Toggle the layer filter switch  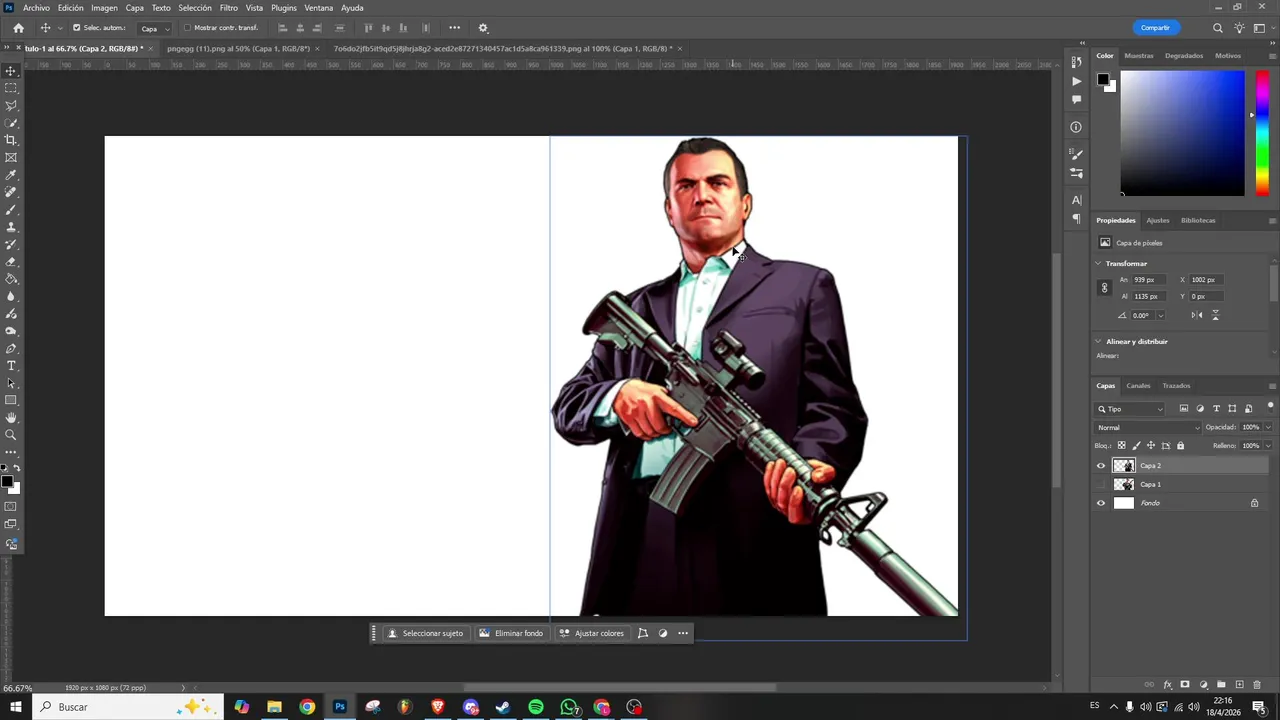(1270, 406)
